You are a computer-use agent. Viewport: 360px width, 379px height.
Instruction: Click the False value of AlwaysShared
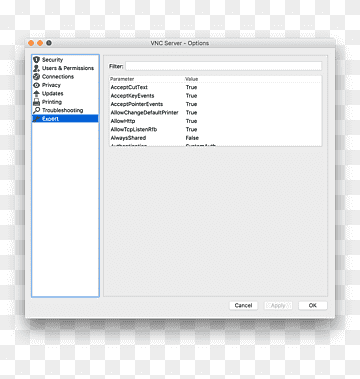click(x=192, y=138)
